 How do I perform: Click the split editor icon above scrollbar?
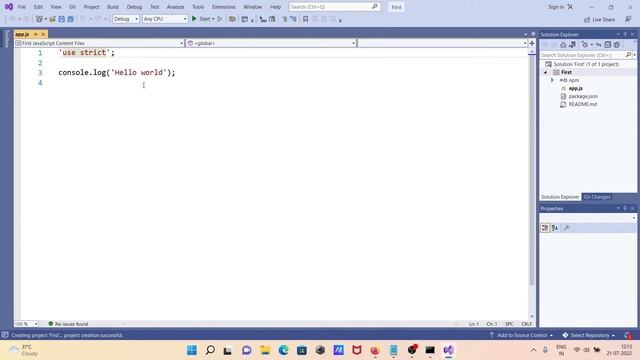[532, 43]
